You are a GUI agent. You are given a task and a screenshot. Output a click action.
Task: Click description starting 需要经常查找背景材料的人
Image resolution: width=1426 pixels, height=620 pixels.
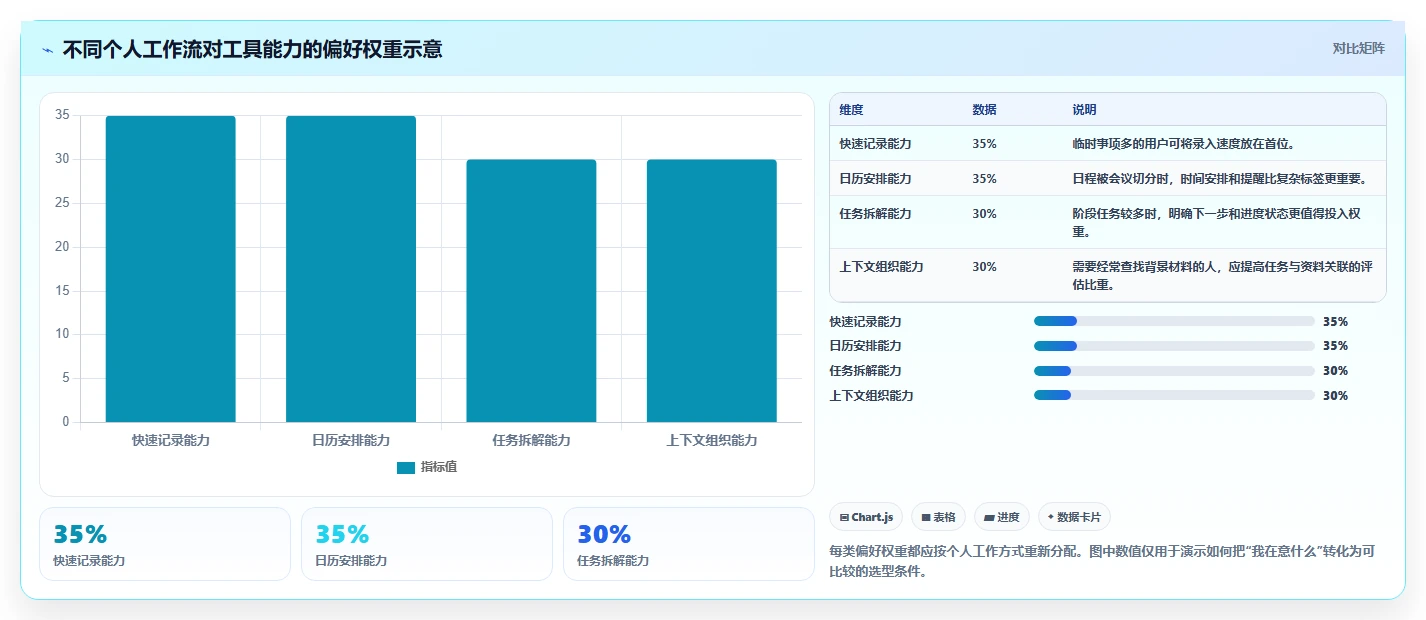1222,276
